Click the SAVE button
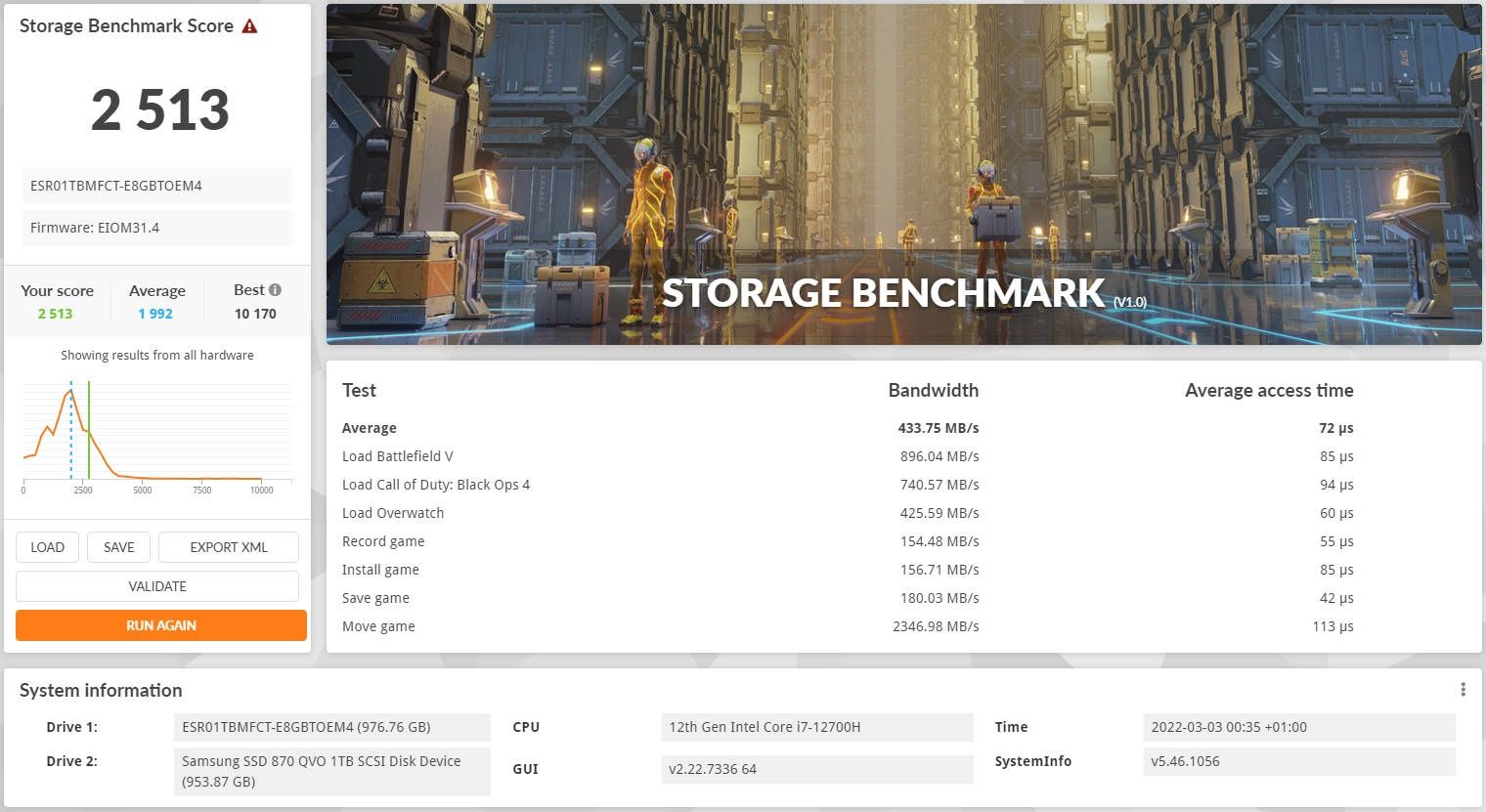The width and height of the screenshot is (1486, 812). (x=118, y=547)
